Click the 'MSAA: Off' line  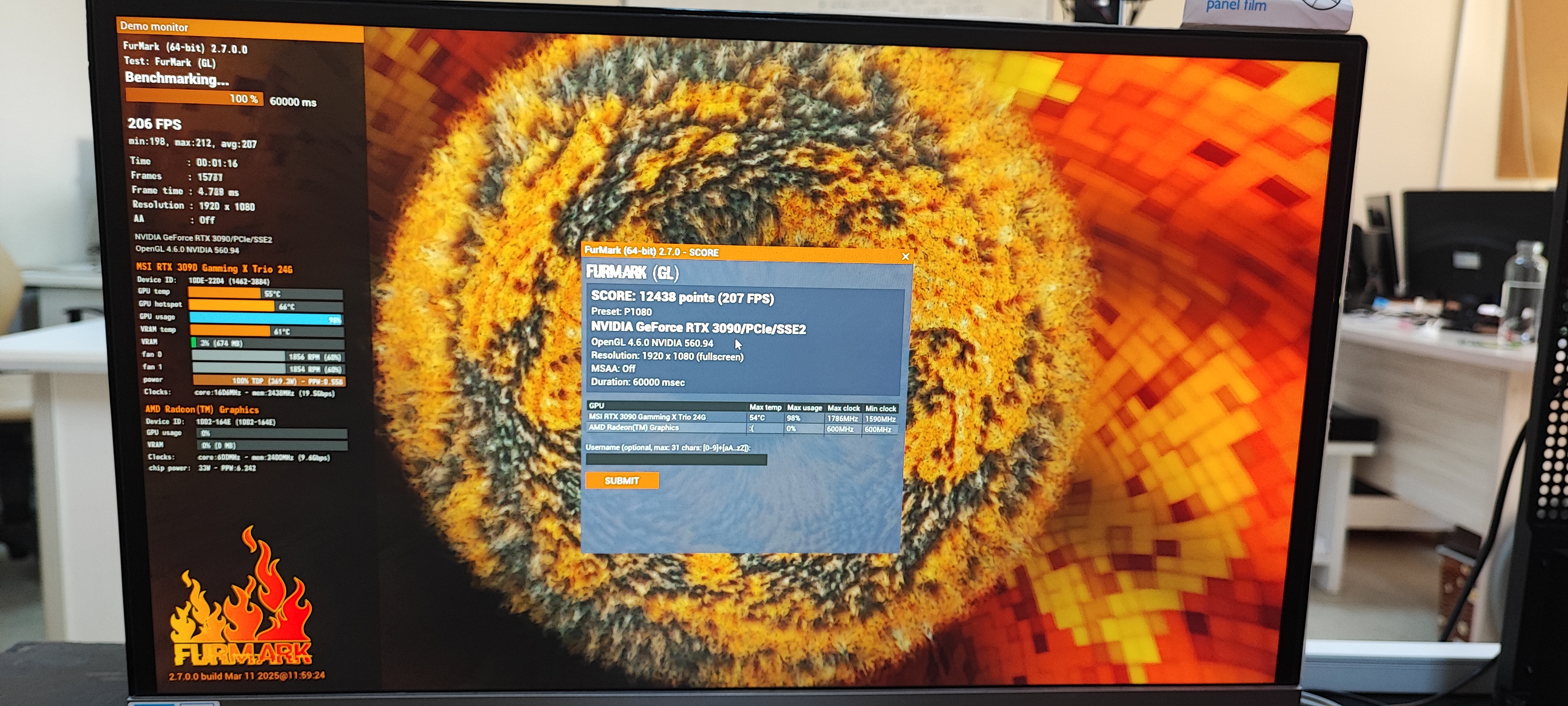click(x=613, y=369)
